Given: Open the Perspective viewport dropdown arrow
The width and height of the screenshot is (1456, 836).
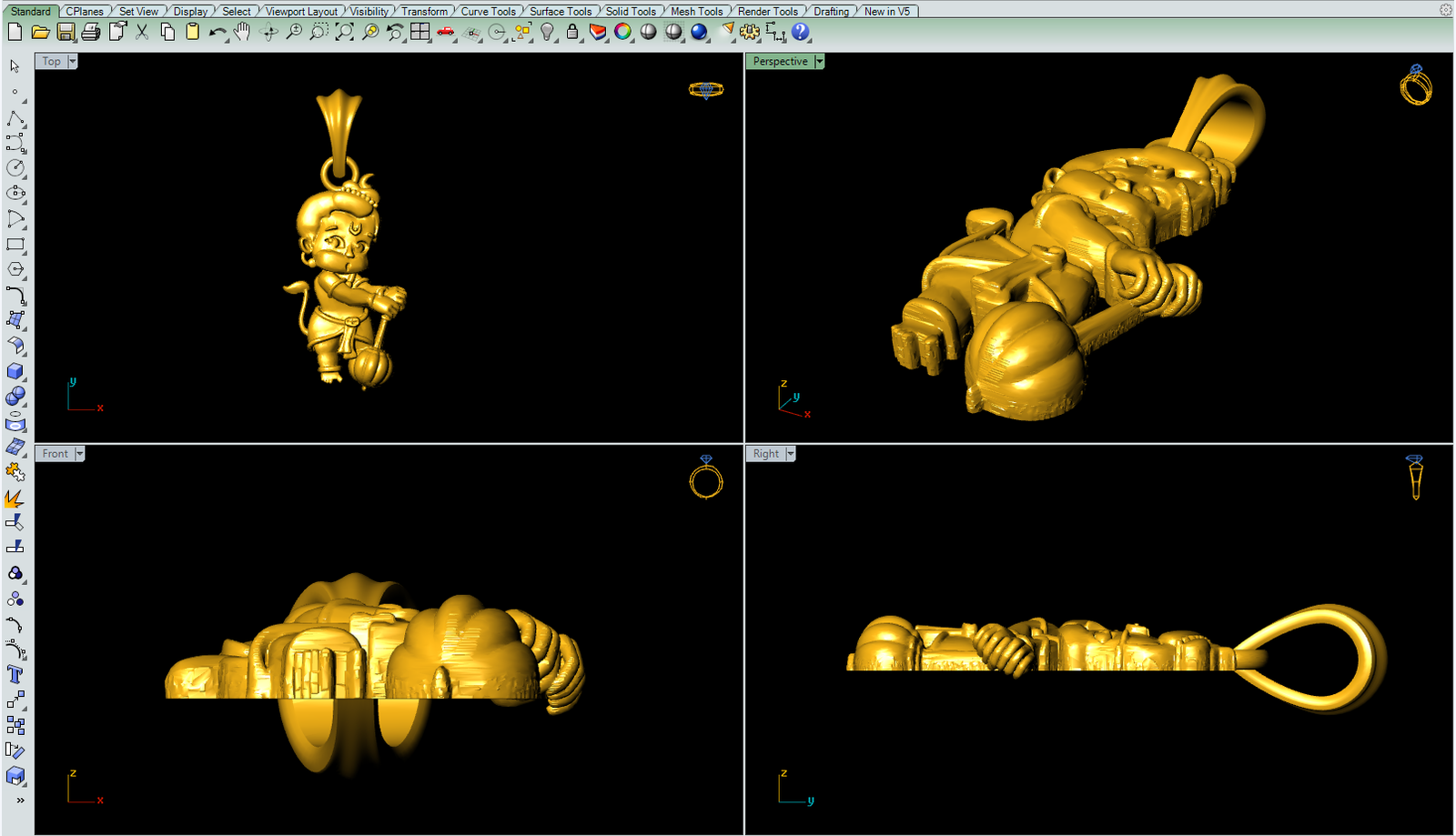Looking at the screenshot, I should (819, 61).
